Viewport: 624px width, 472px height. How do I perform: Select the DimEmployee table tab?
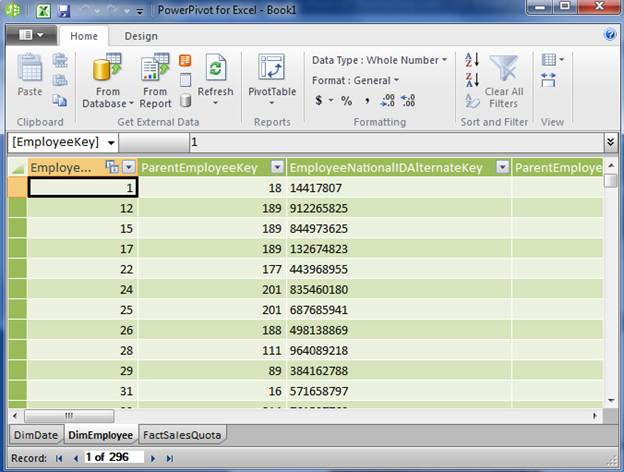point(100,435)
